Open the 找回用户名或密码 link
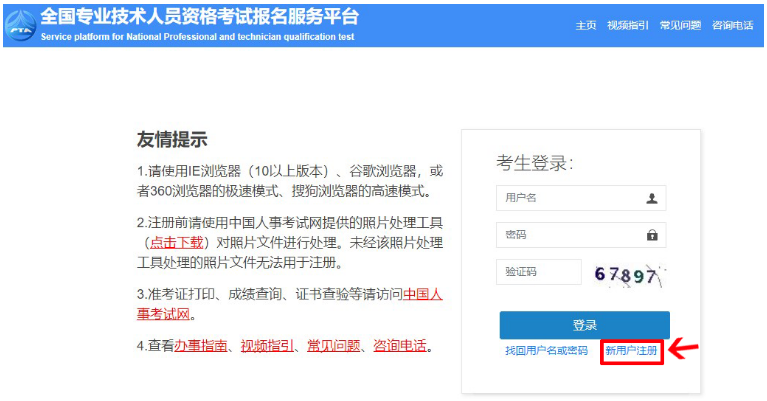This screenshot has height=401, width=767. point(546,351)
